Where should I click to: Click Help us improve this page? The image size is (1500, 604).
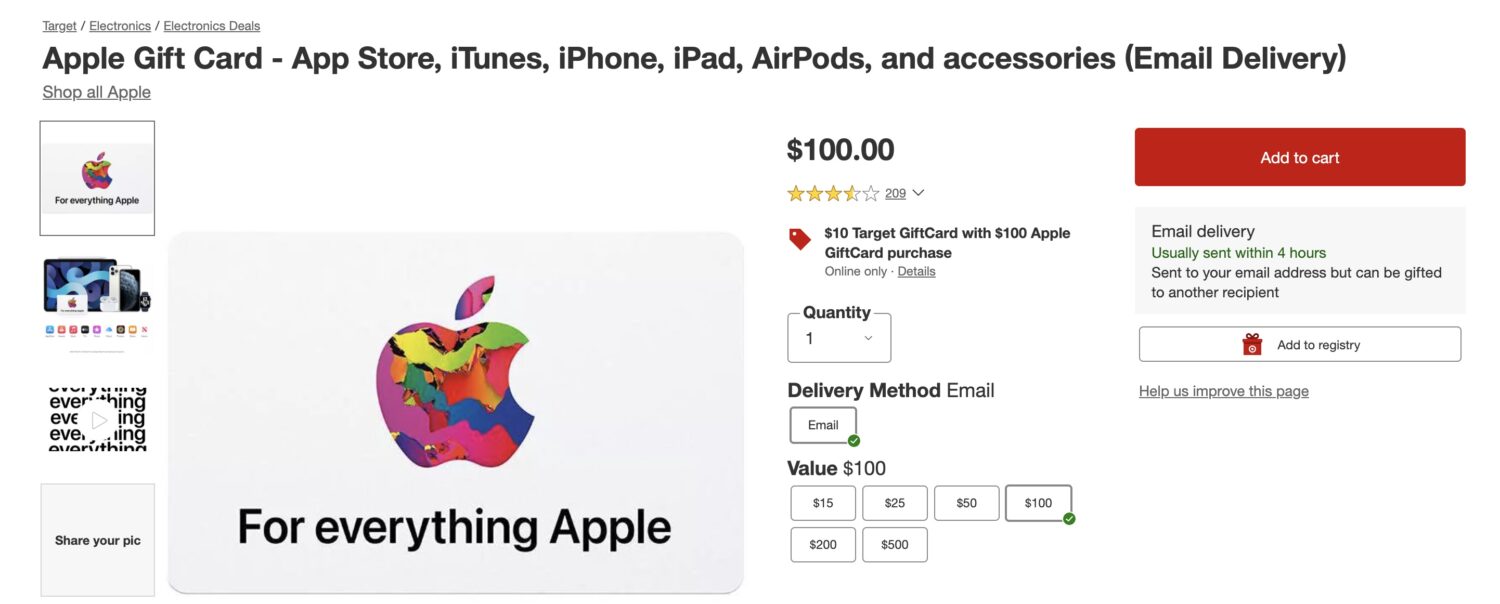[1223, 390]
